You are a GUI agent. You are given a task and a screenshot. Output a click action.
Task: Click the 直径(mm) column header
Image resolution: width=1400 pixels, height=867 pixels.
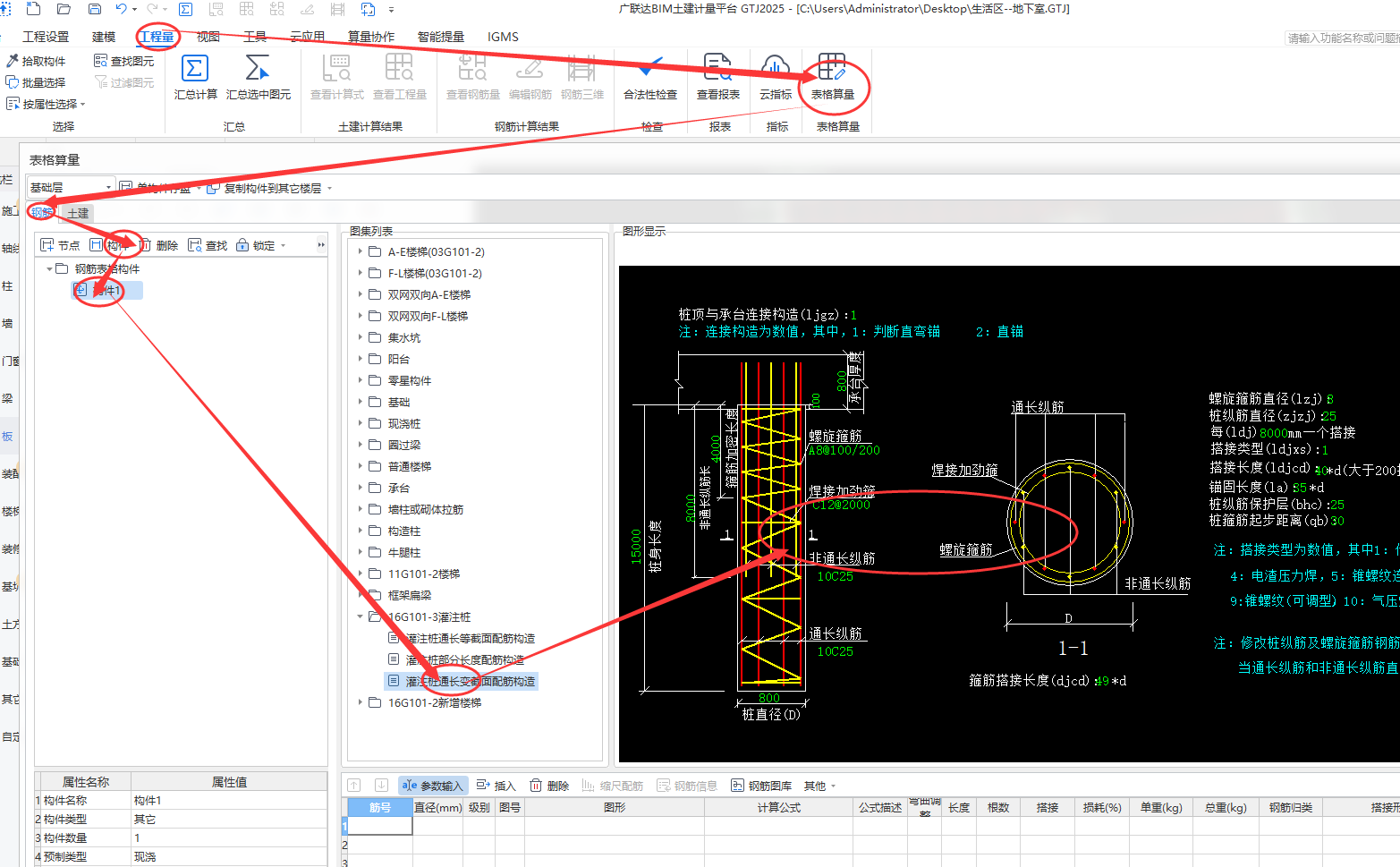click(438, 807)
